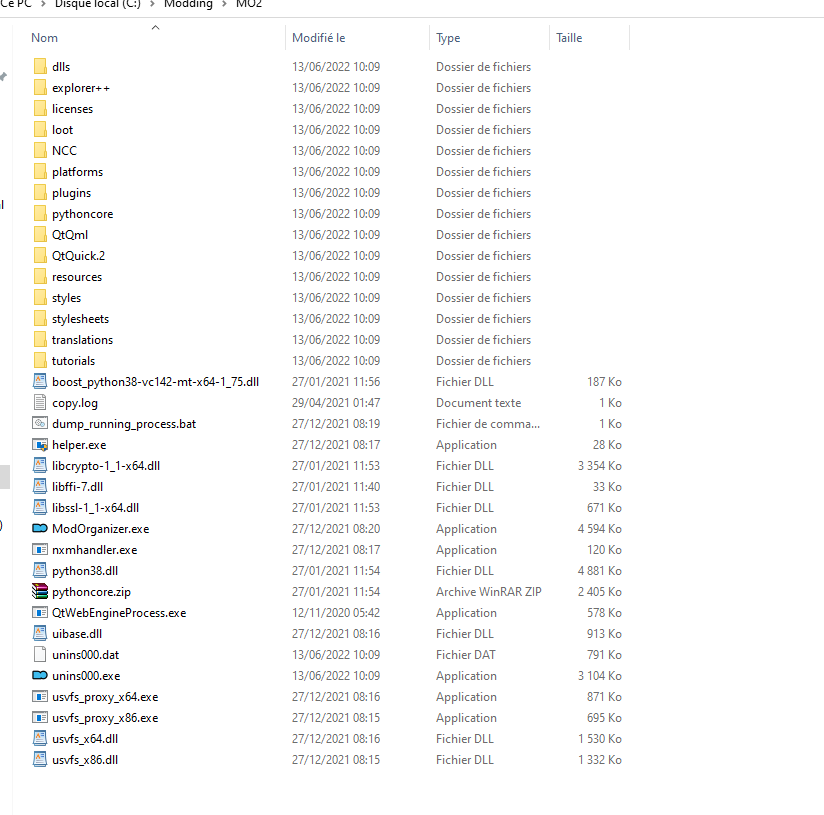Click the copy.log text document icon
The height and width of the screenshot is (815, 824).
pos(40,403)
